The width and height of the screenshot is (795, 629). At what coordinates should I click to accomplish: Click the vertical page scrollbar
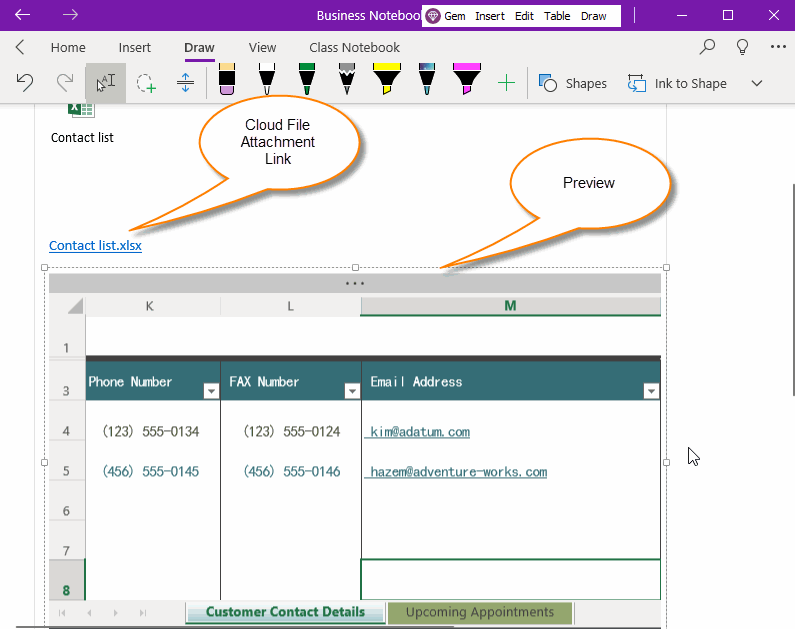792,289
